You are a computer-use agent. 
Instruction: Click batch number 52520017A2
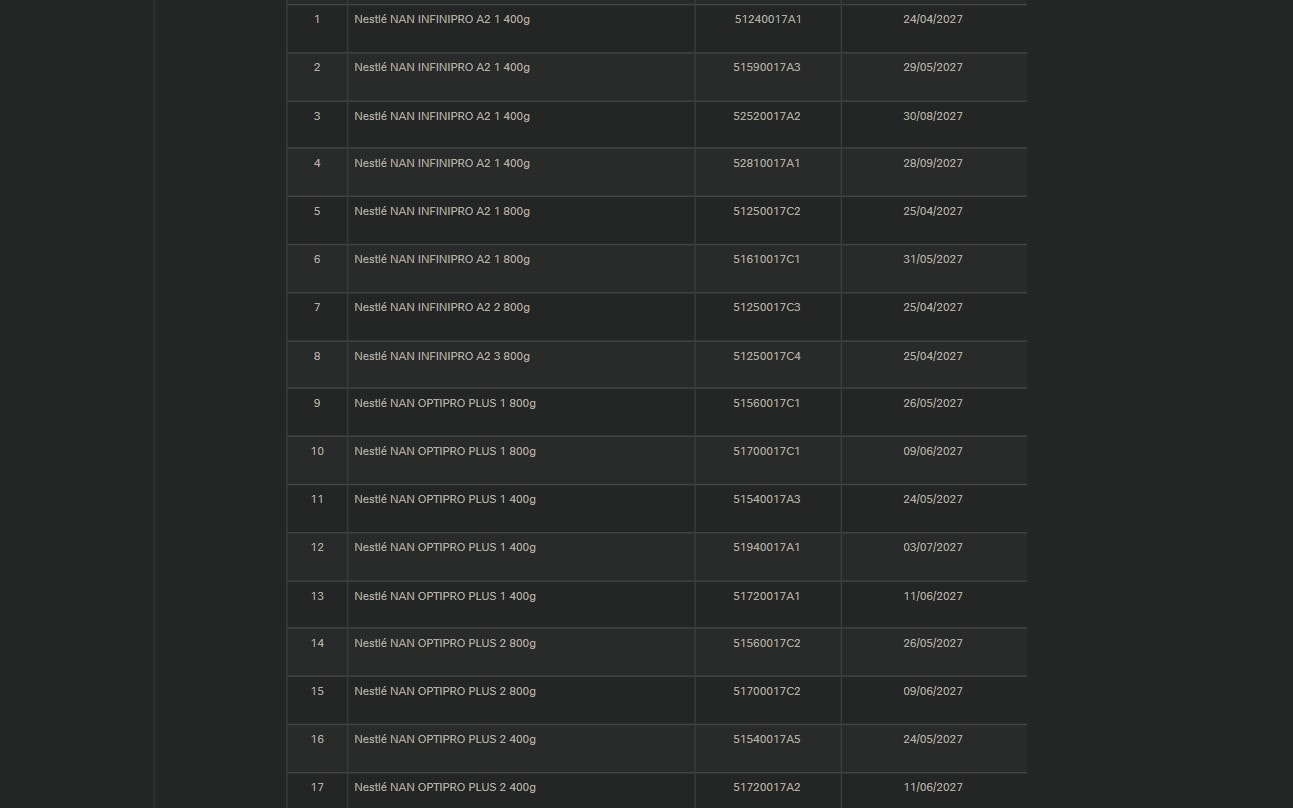(x=766, y=116)
